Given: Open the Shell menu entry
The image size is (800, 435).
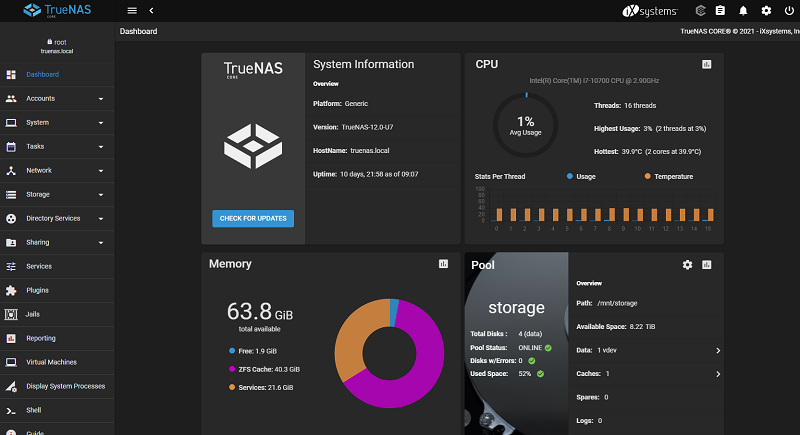Looking at the screenshot, I should click(57, 410).
